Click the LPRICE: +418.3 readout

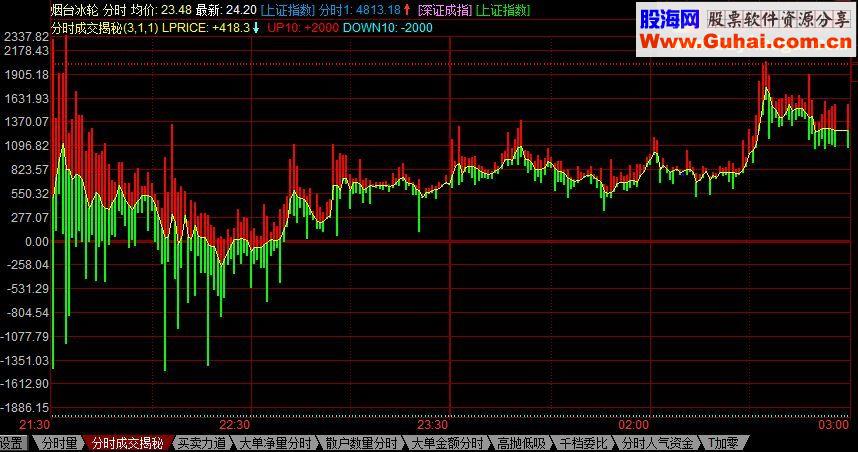[206, 27]
